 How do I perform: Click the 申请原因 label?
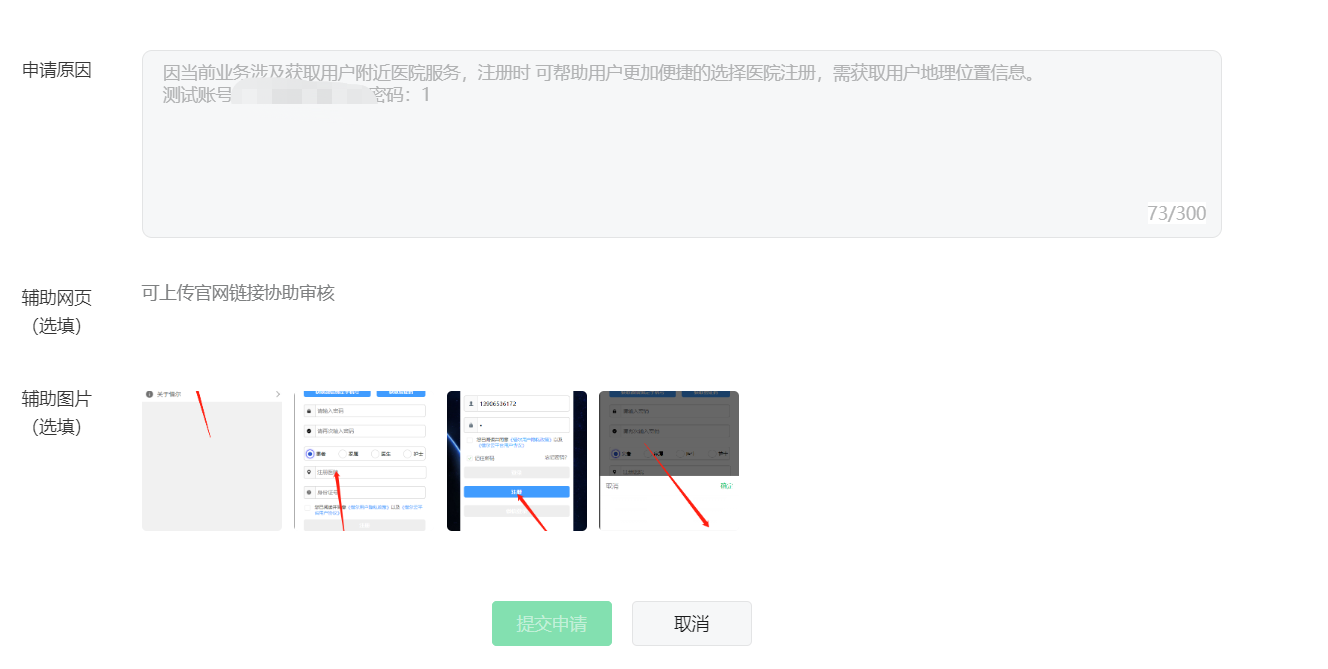click(57, 70)
